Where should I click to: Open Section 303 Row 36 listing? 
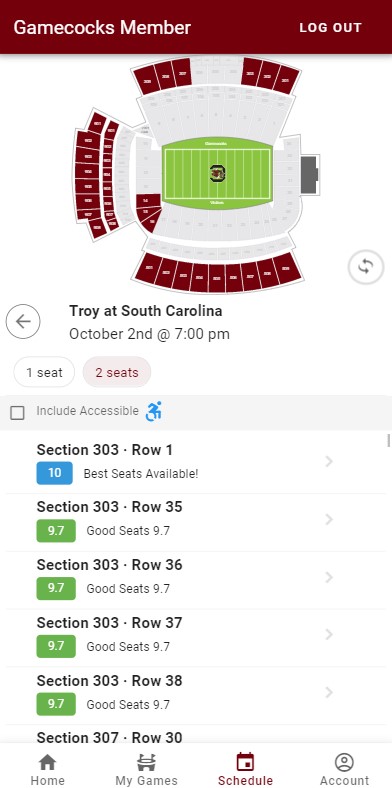point(196,580)
